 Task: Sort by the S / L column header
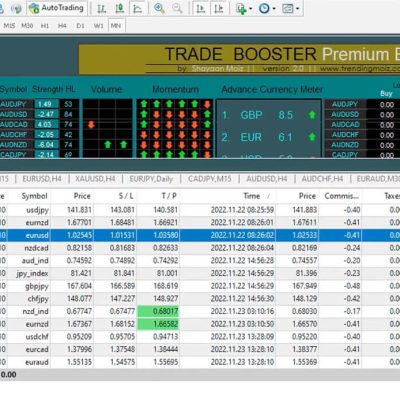[126, 196]
